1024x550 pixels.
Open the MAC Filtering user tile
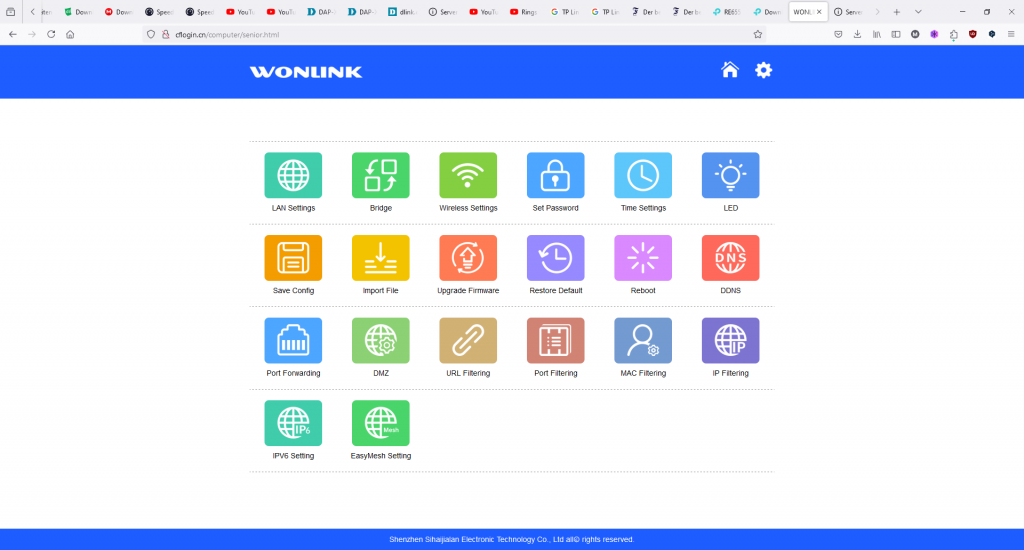643,340
